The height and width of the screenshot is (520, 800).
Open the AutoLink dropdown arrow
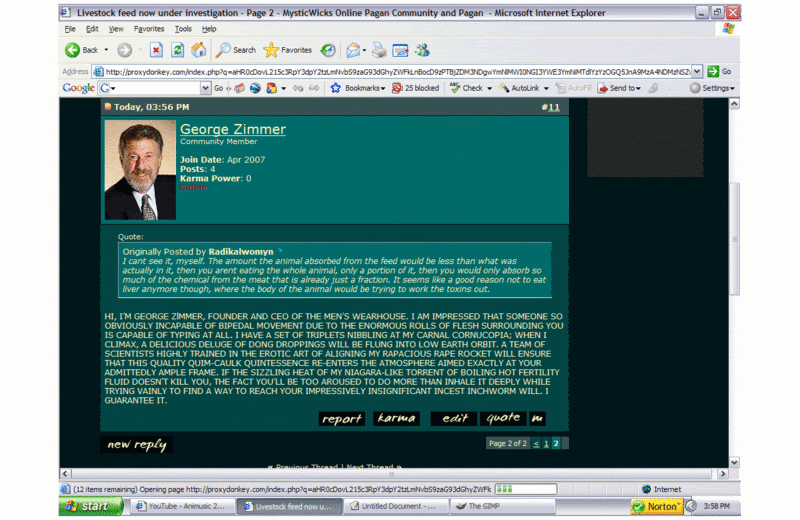[546, 88]
